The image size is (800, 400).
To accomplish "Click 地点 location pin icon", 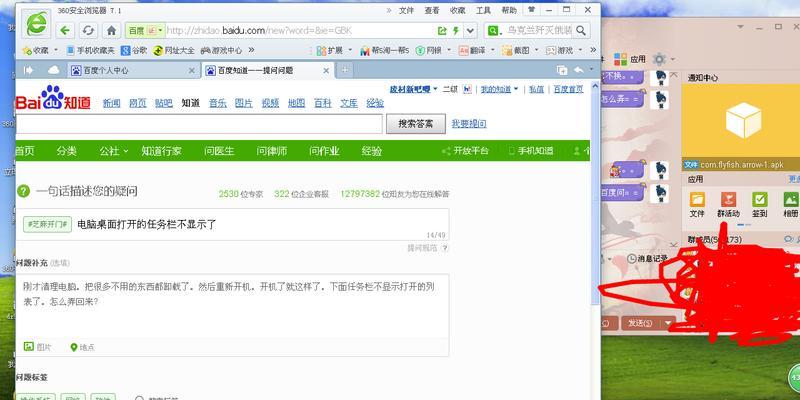I will (73, 347).
